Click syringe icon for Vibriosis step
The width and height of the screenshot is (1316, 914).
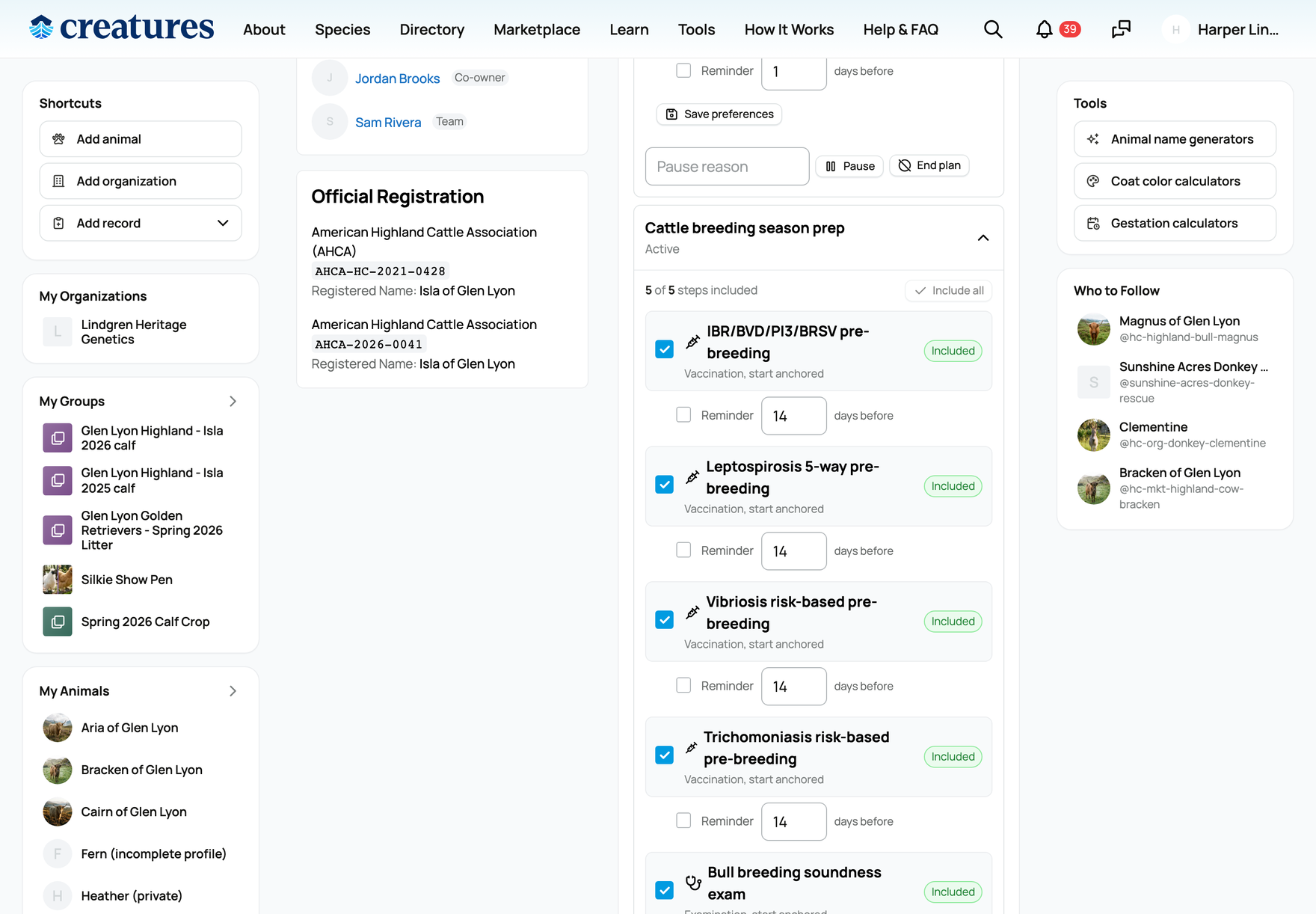pos(693,613)
